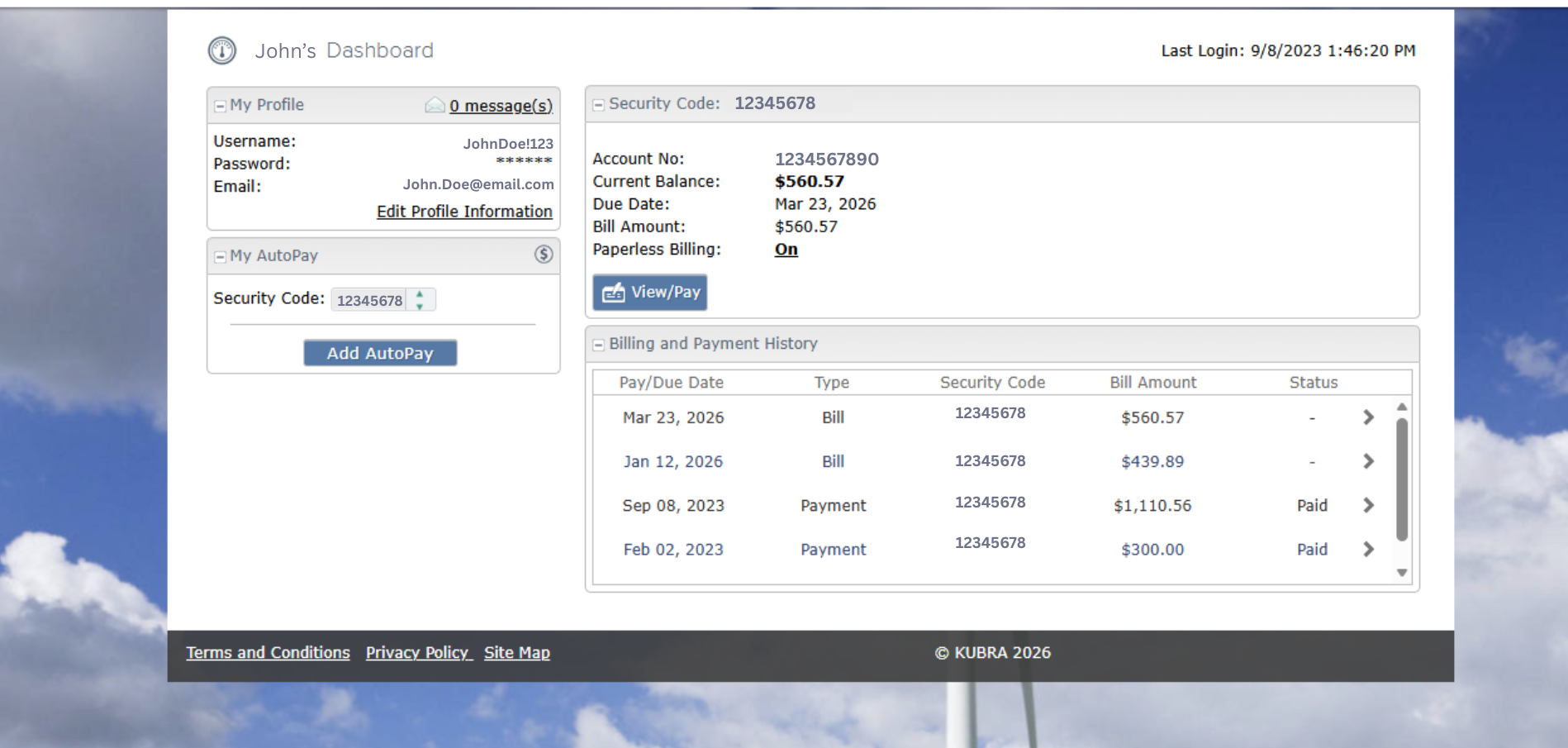Collapse the My Profile panel
Viewport: 1568px width, 748px height.
point(219,105)
